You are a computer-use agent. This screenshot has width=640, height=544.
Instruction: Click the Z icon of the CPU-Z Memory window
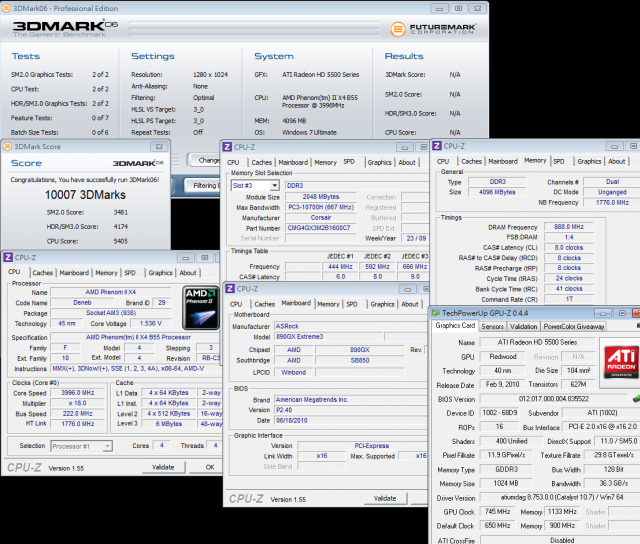(437, 146)
